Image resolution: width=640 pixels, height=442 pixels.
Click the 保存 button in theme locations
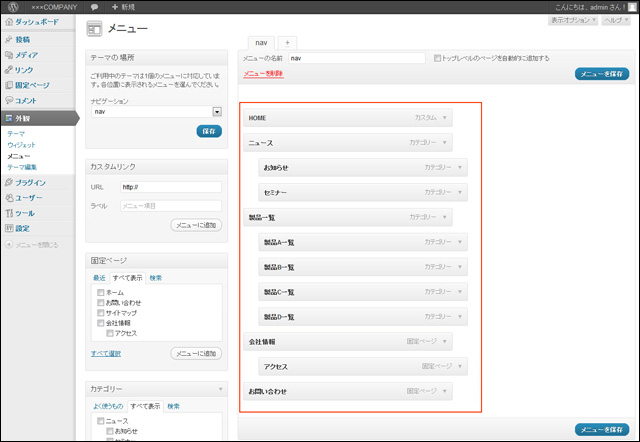tap(209, 131)
